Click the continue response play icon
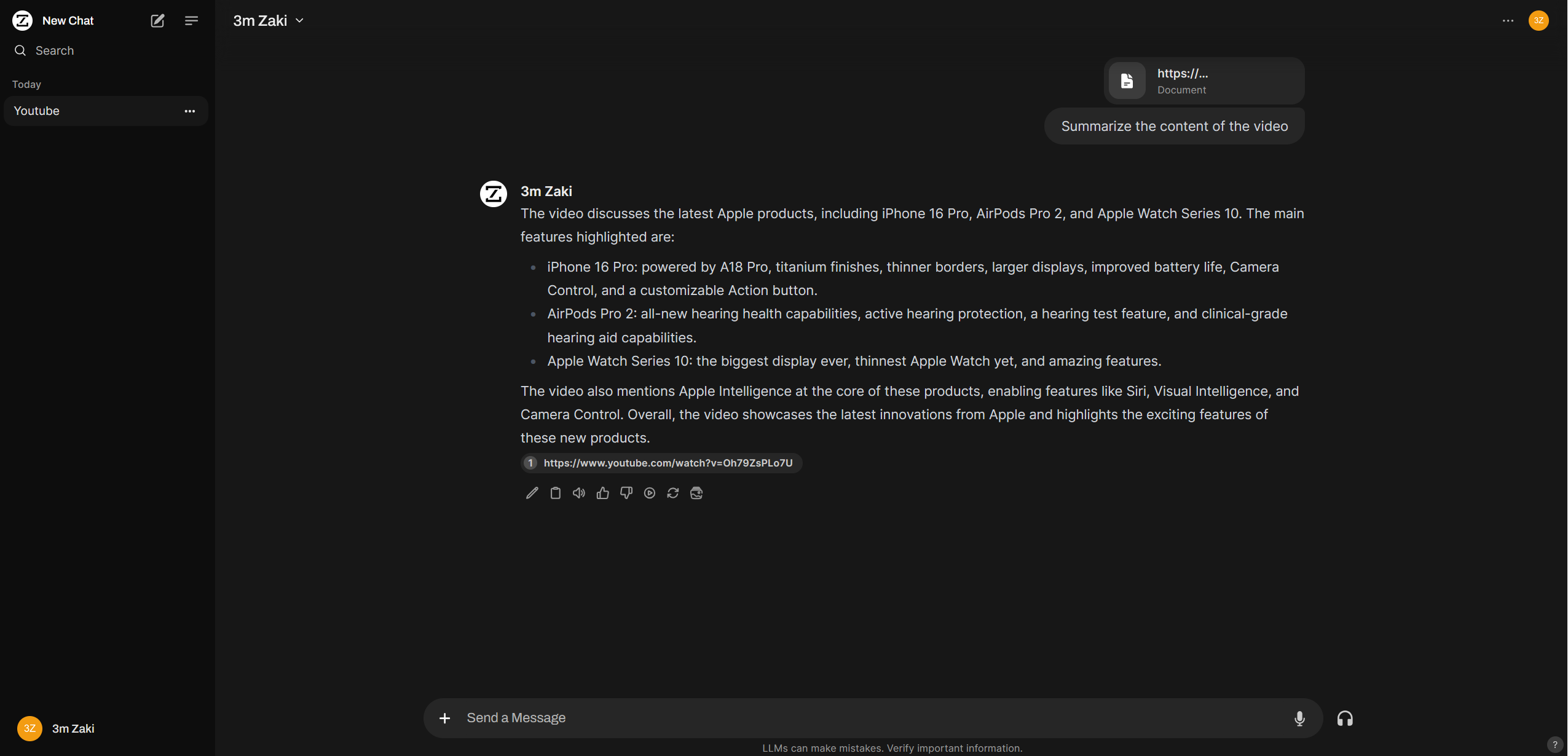This screenshot has width=1568, height=756. [649, 493]
